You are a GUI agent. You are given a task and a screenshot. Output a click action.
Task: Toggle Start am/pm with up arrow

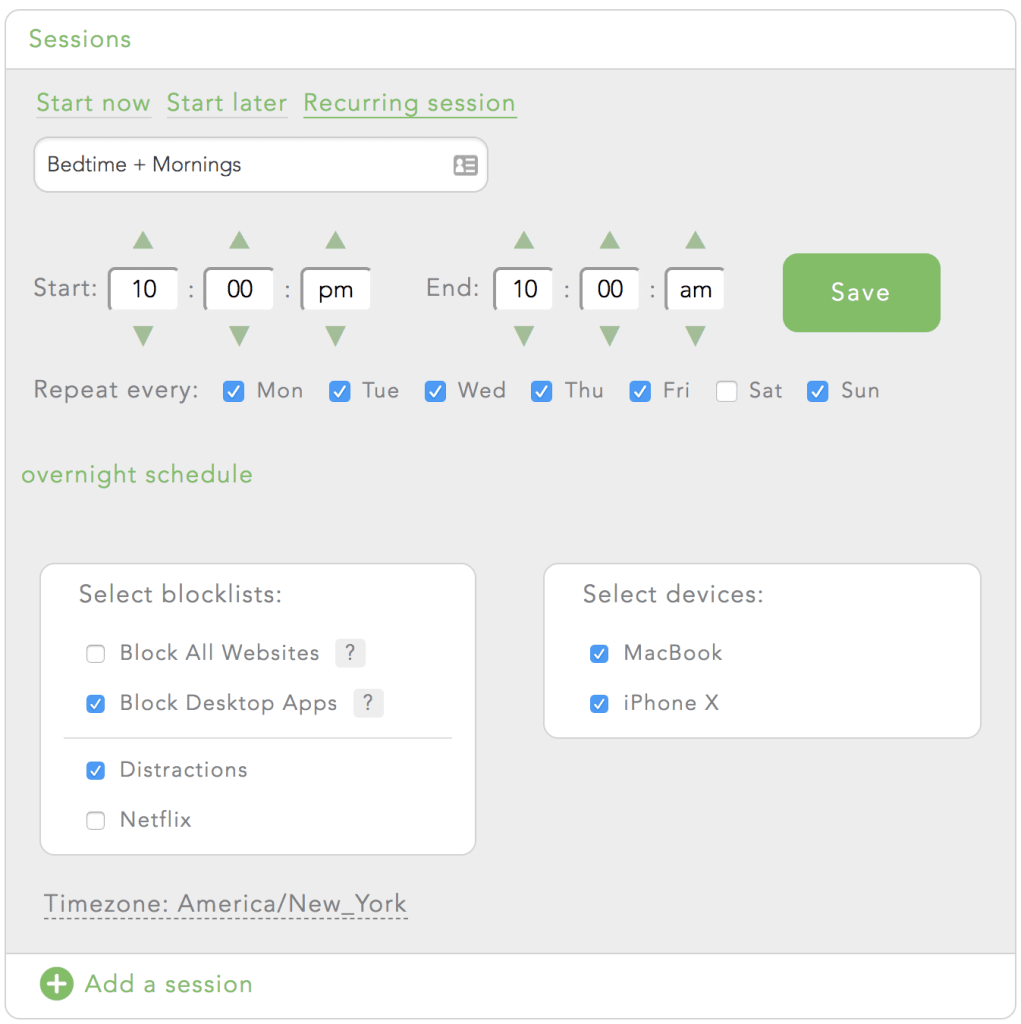point(335,240)
